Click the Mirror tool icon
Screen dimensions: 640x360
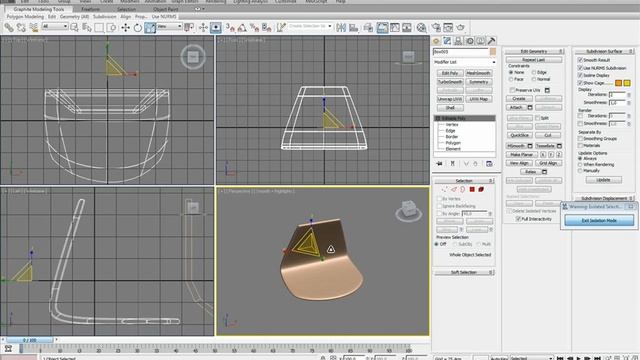pyautogui.click(x=341, y=28)
